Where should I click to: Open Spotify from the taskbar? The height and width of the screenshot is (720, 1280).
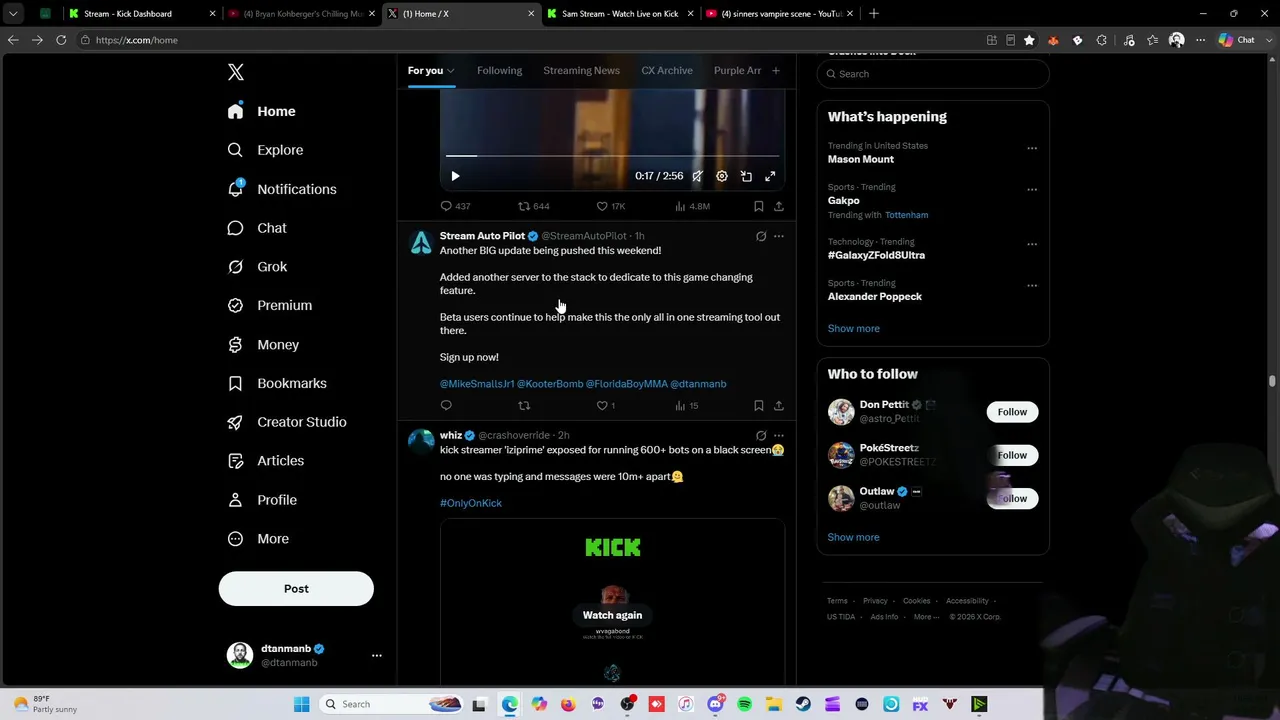pyautogui.click(x=744, y=704)
